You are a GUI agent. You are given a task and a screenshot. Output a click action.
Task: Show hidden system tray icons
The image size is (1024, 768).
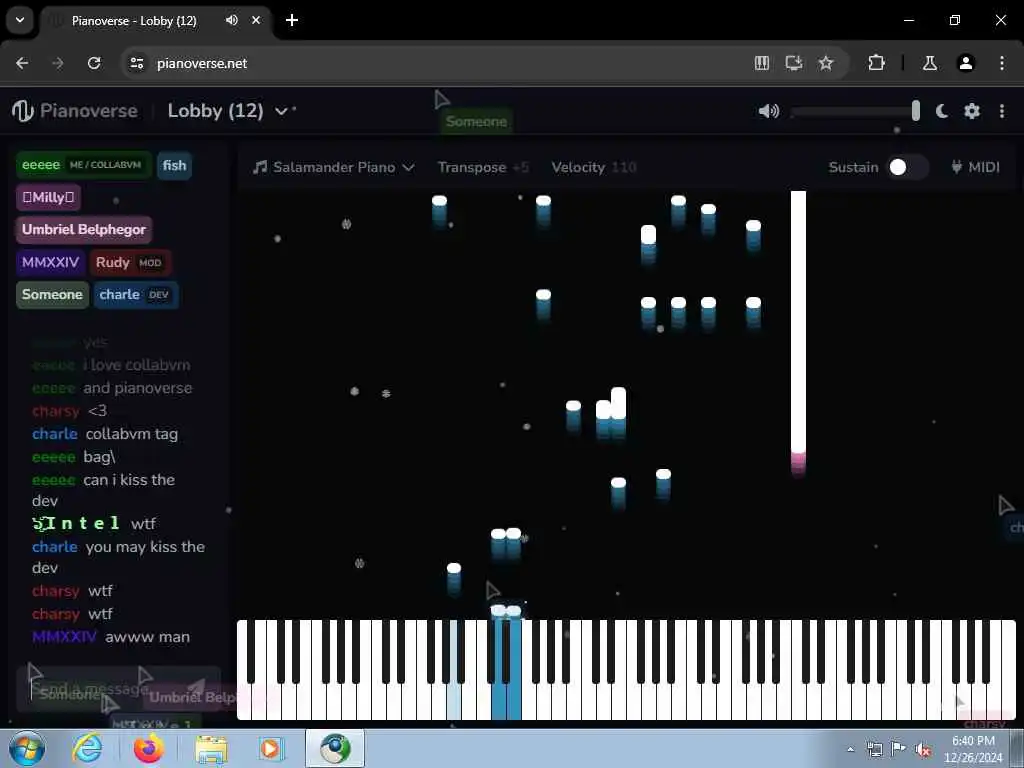[x=850, y=749]
